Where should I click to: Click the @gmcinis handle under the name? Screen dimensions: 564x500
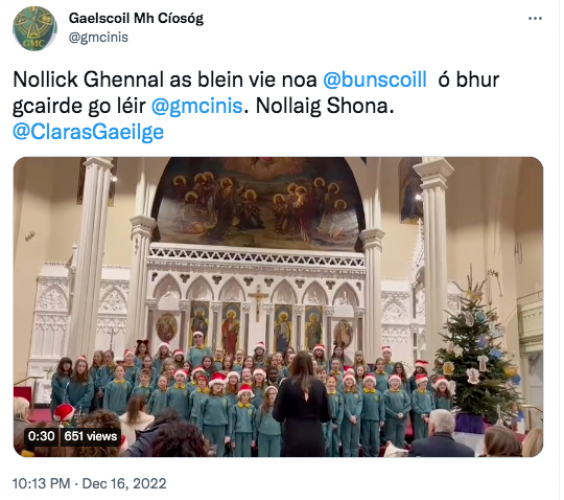pos(98,37)
